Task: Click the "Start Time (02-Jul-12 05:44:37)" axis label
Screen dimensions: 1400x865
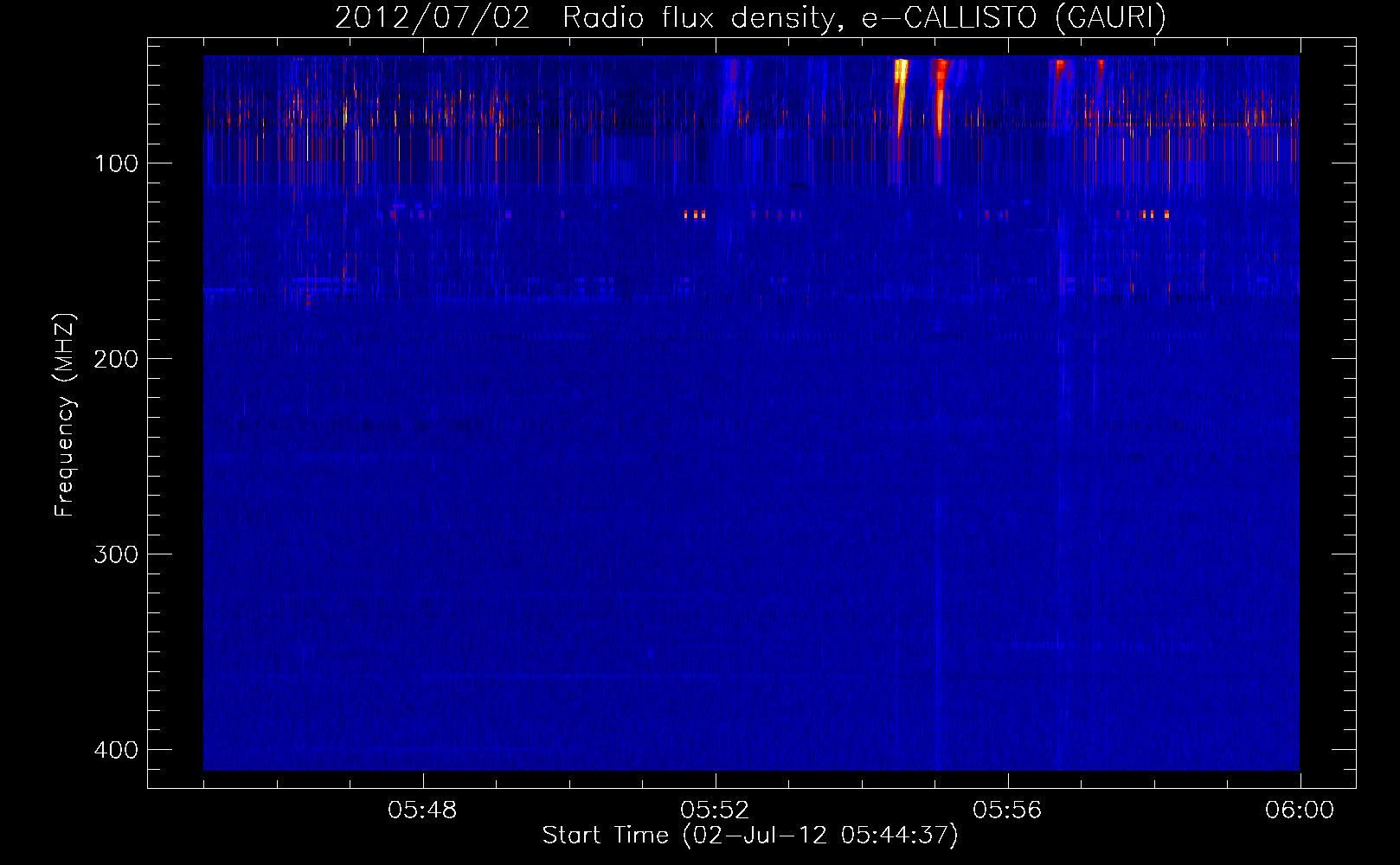Action: pyautogui.click(x=750, y=836)
